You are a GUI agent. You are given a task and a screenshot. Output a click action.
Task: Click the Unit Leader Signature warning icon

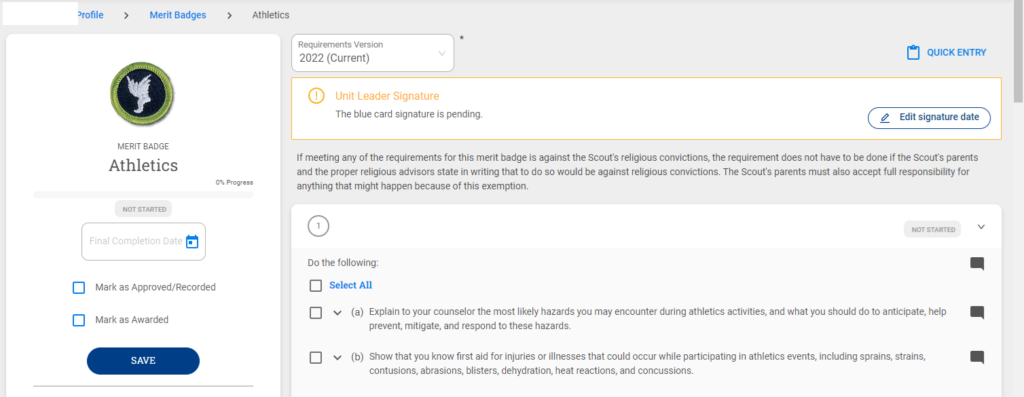pyautogui.click(x=315, y=96)
